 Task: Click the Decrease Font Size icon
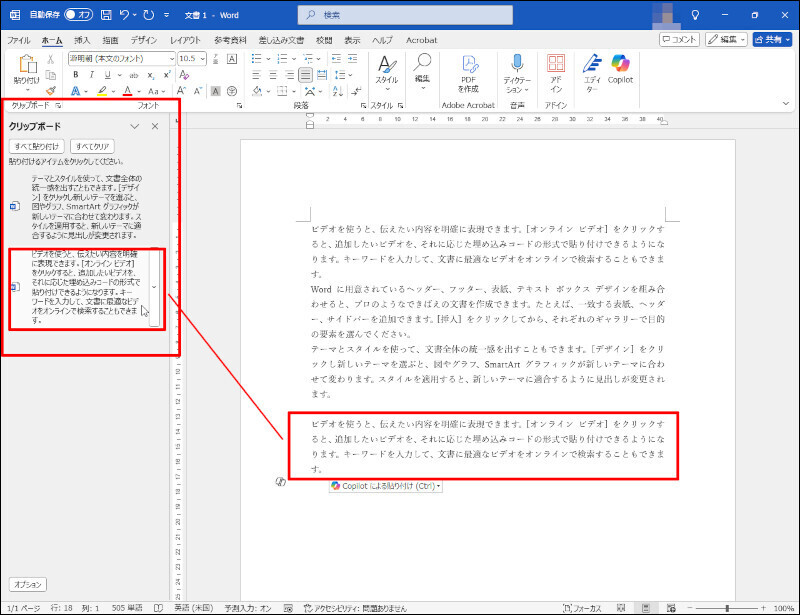click(x=197, y=91)
